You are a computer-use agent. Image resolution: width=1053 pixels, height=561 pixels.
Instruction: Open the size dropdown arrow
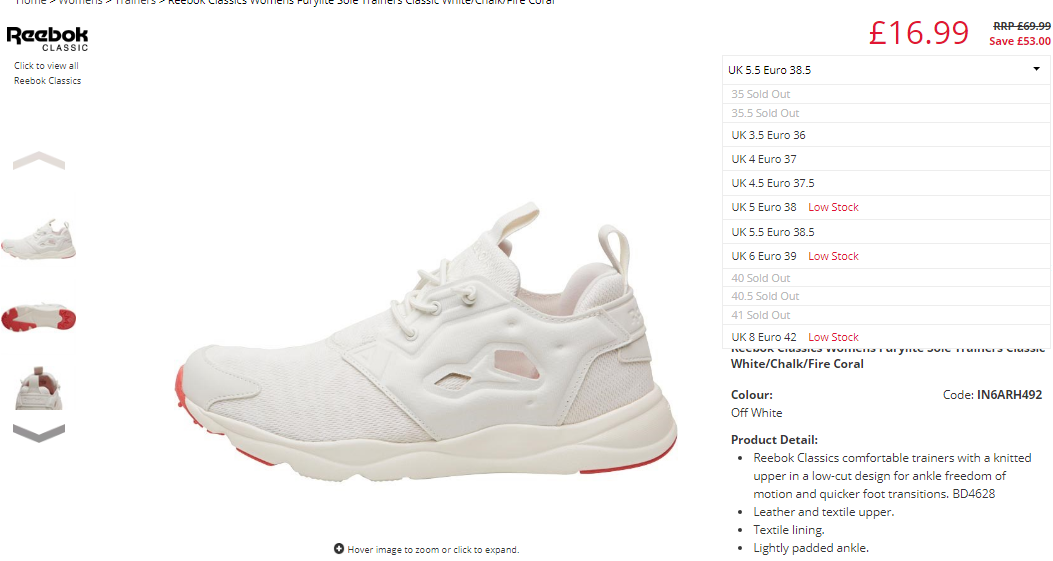click(x=1036, y=69)
